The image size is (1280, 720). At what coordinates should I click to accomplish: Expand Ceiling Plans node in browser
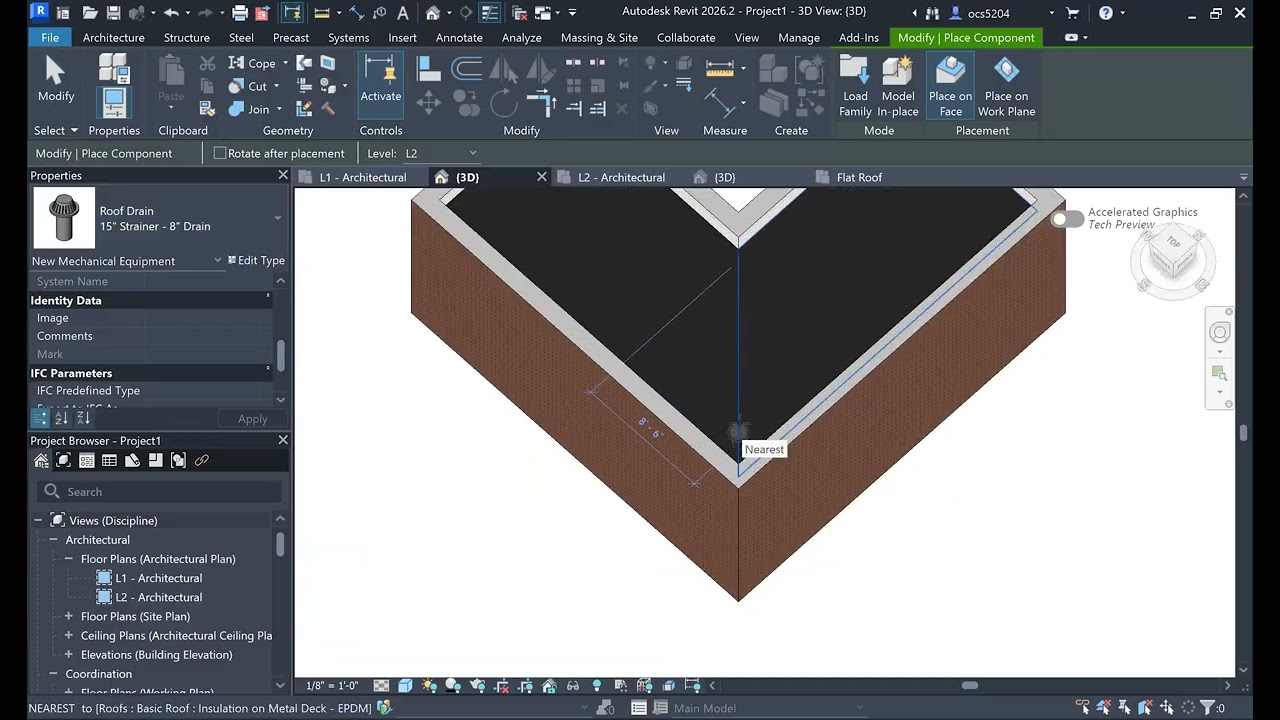(68, 635)
